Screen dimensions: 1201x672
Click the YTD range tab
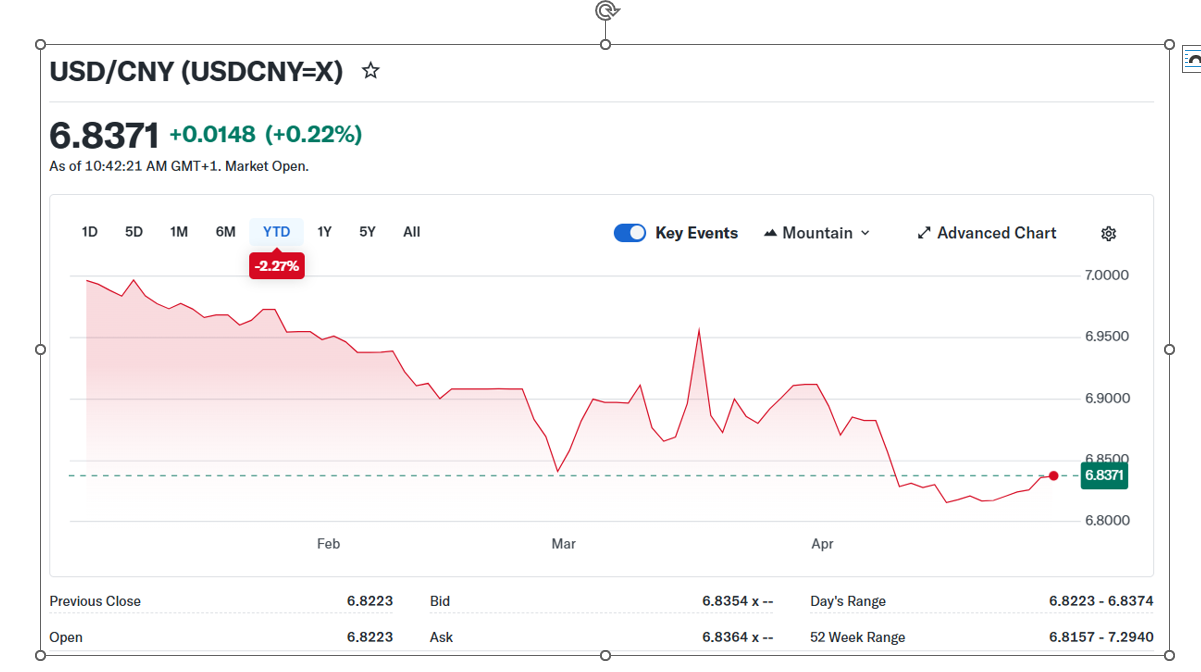pos(276,232)
